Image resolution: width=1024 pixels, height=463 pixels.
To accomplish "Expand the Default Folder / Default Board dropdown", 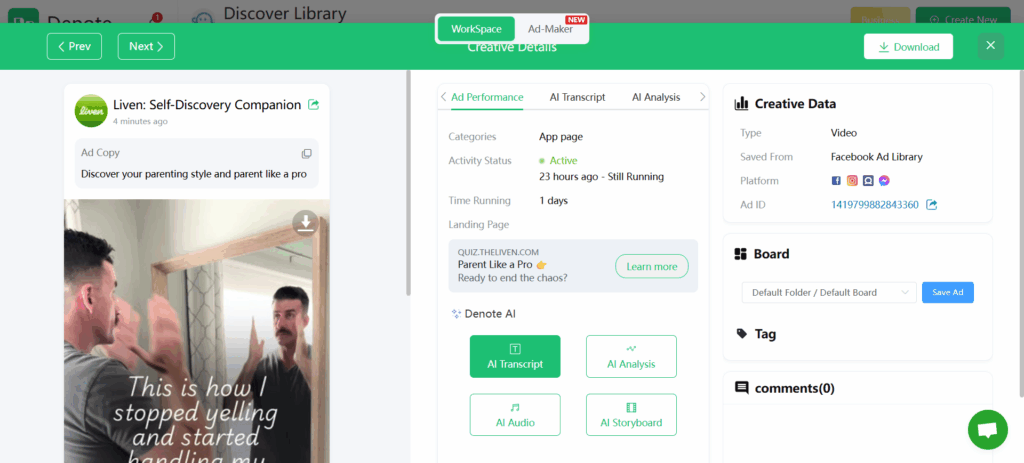I will tap(828, 292).
